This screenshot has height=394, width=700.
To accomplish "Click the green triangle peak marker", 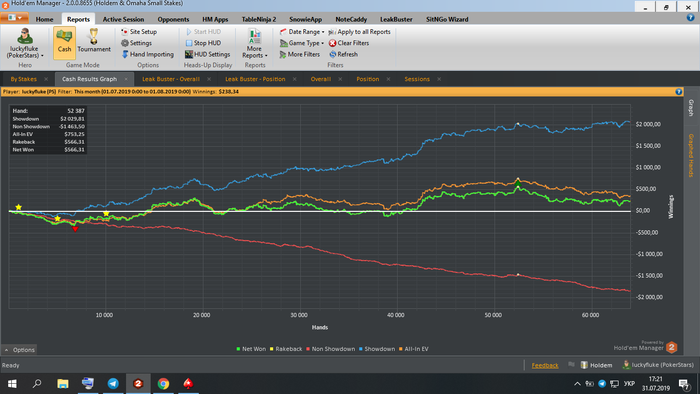I will click(x=518, y=182).
